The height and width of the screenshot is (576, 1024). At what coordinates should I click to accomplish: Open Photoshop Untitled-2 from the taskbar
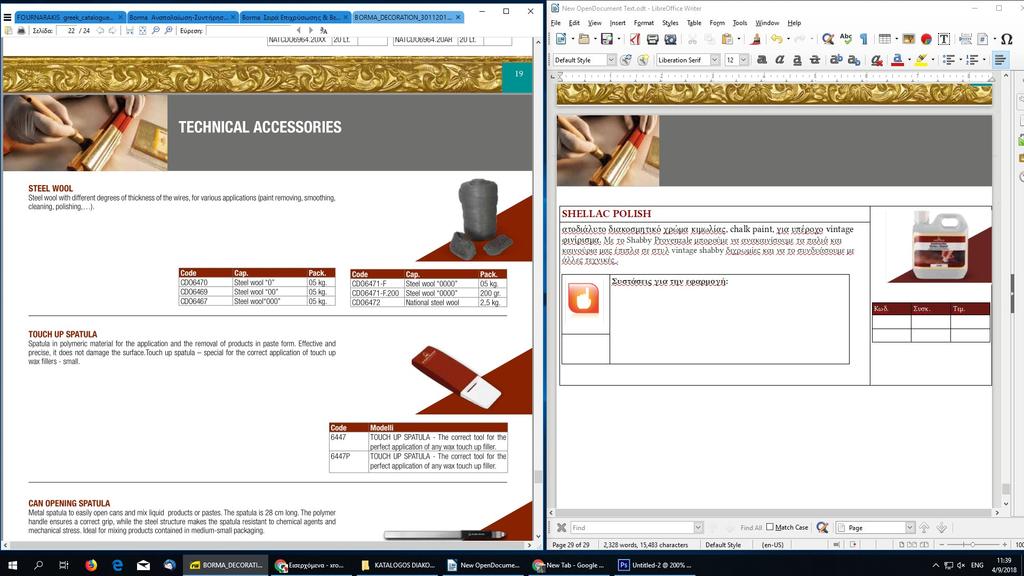pos(654,565)
